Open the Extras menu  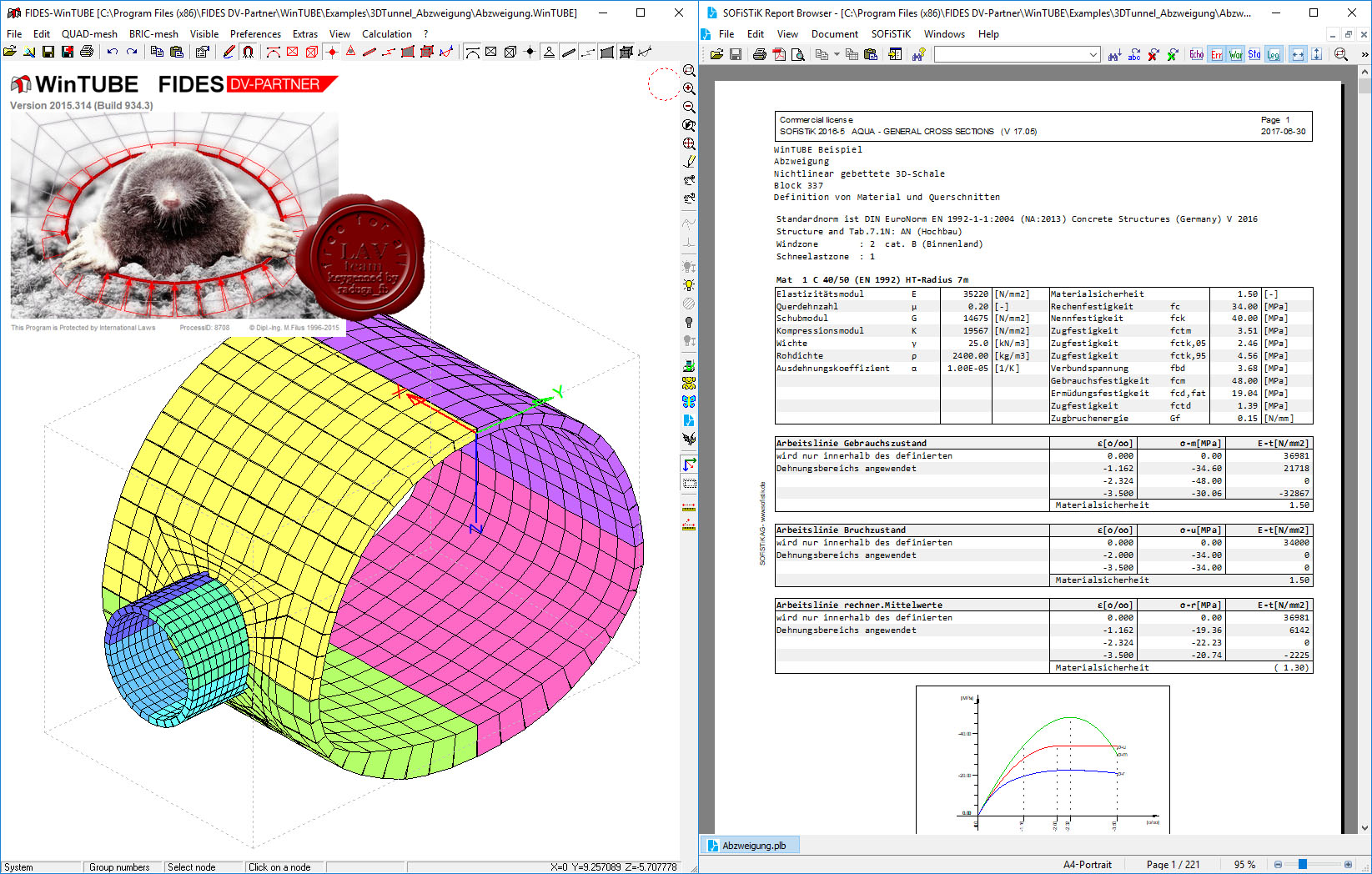[x=305, y=34]
